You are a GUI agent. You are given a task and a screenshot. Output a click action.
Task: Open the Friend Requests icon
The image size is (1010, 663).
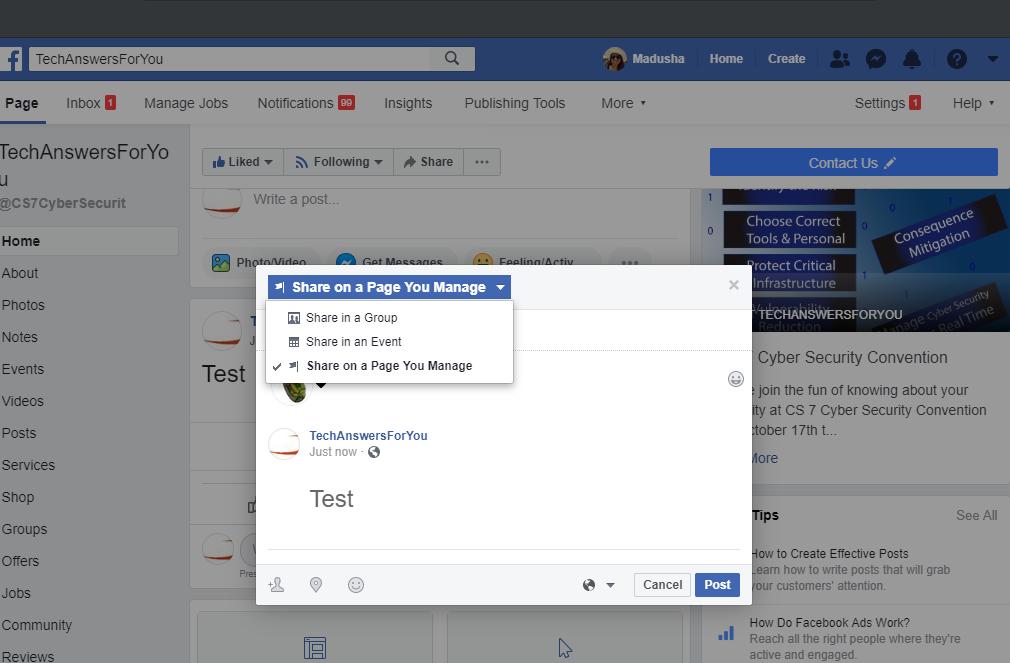pyautogui.click(x=839, y=59)
